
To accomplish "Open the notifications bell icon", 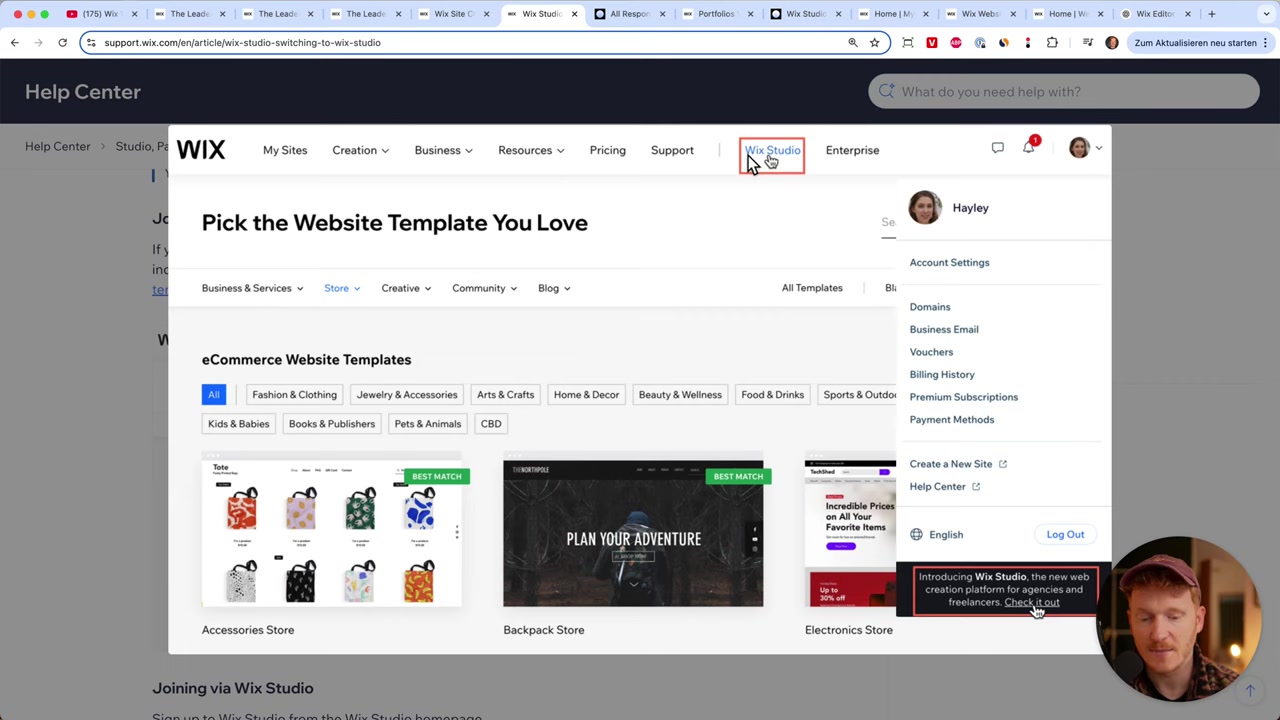I will 1028,148.
